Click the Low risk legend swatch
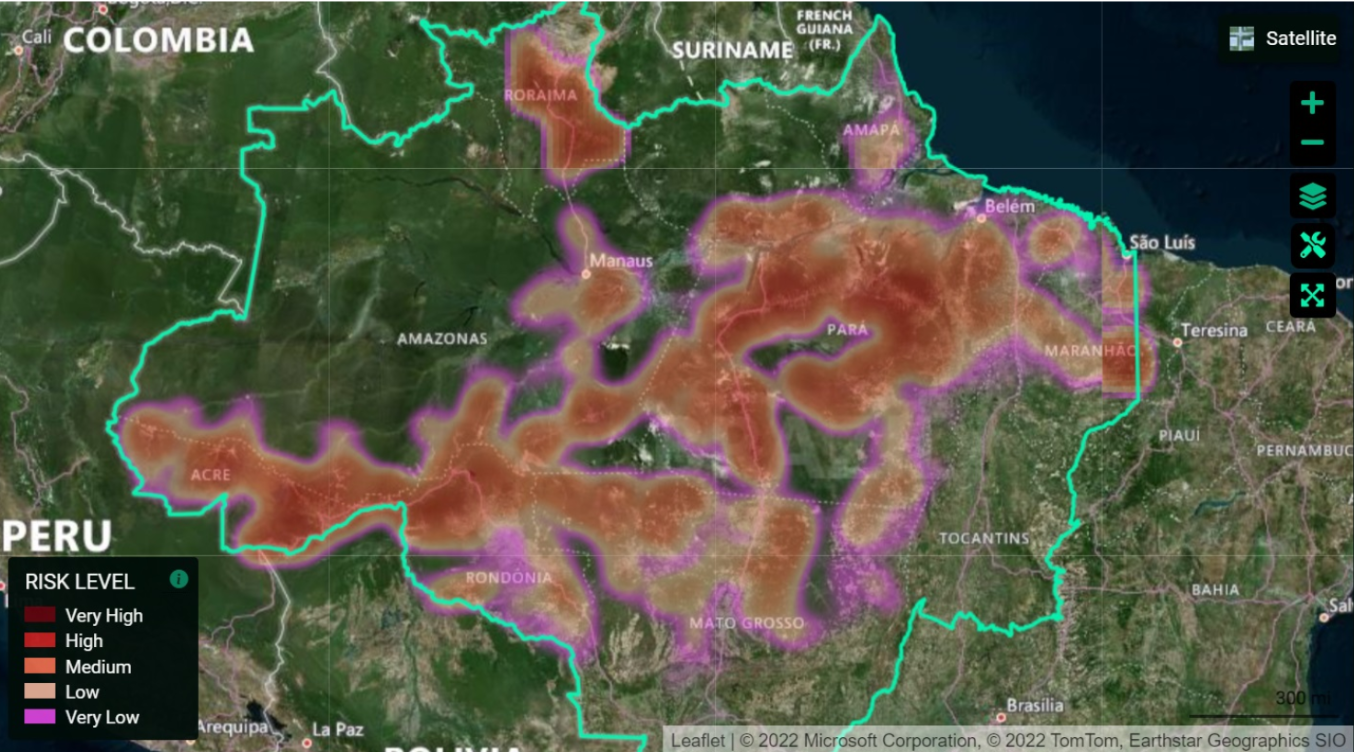This screenshot has width=1354, height=752. (x=40, y=692)
